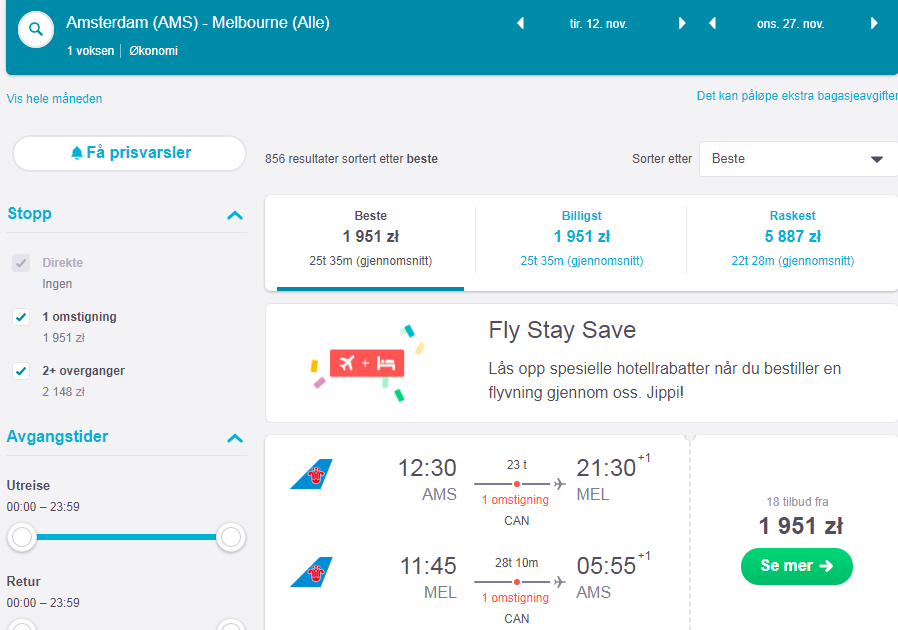Open the Sorter etter Beste dropdown
This screenshot has width=898, height=630.
(798, 159)
